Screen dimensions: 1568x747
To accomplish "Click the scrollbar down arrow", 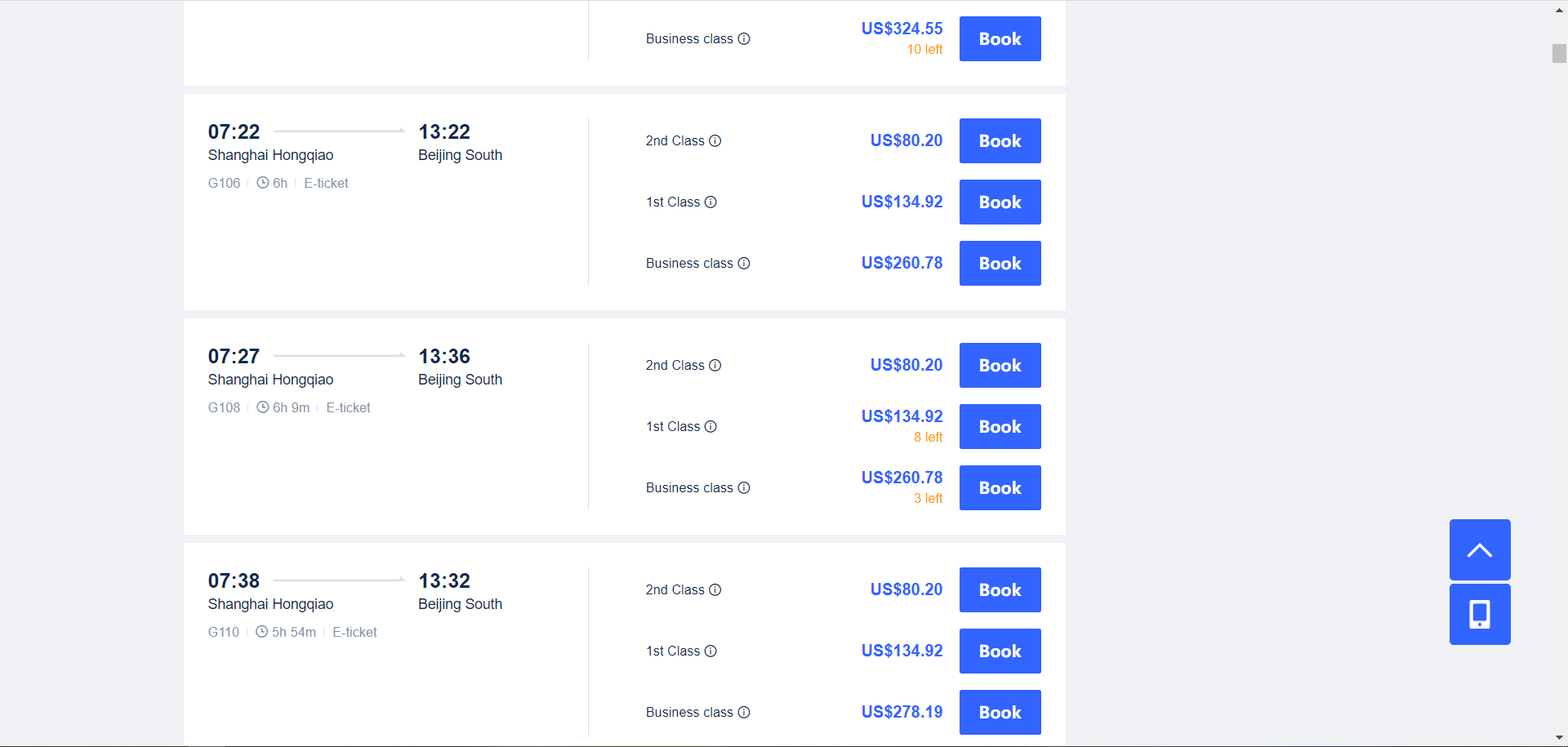I will coord(1559,738).
